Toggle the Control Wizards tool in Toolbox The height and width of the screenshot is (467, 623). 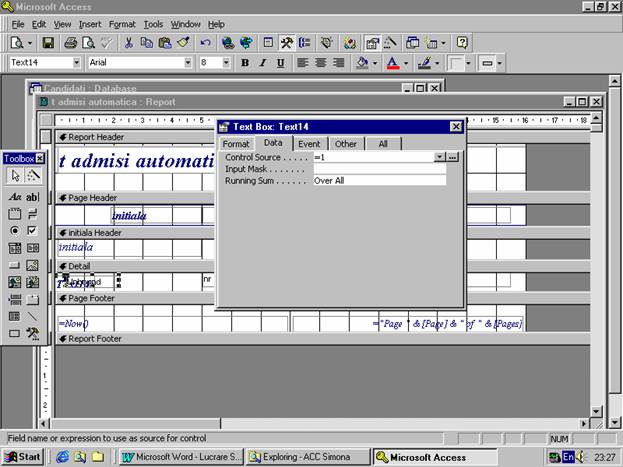click(33, 176)
